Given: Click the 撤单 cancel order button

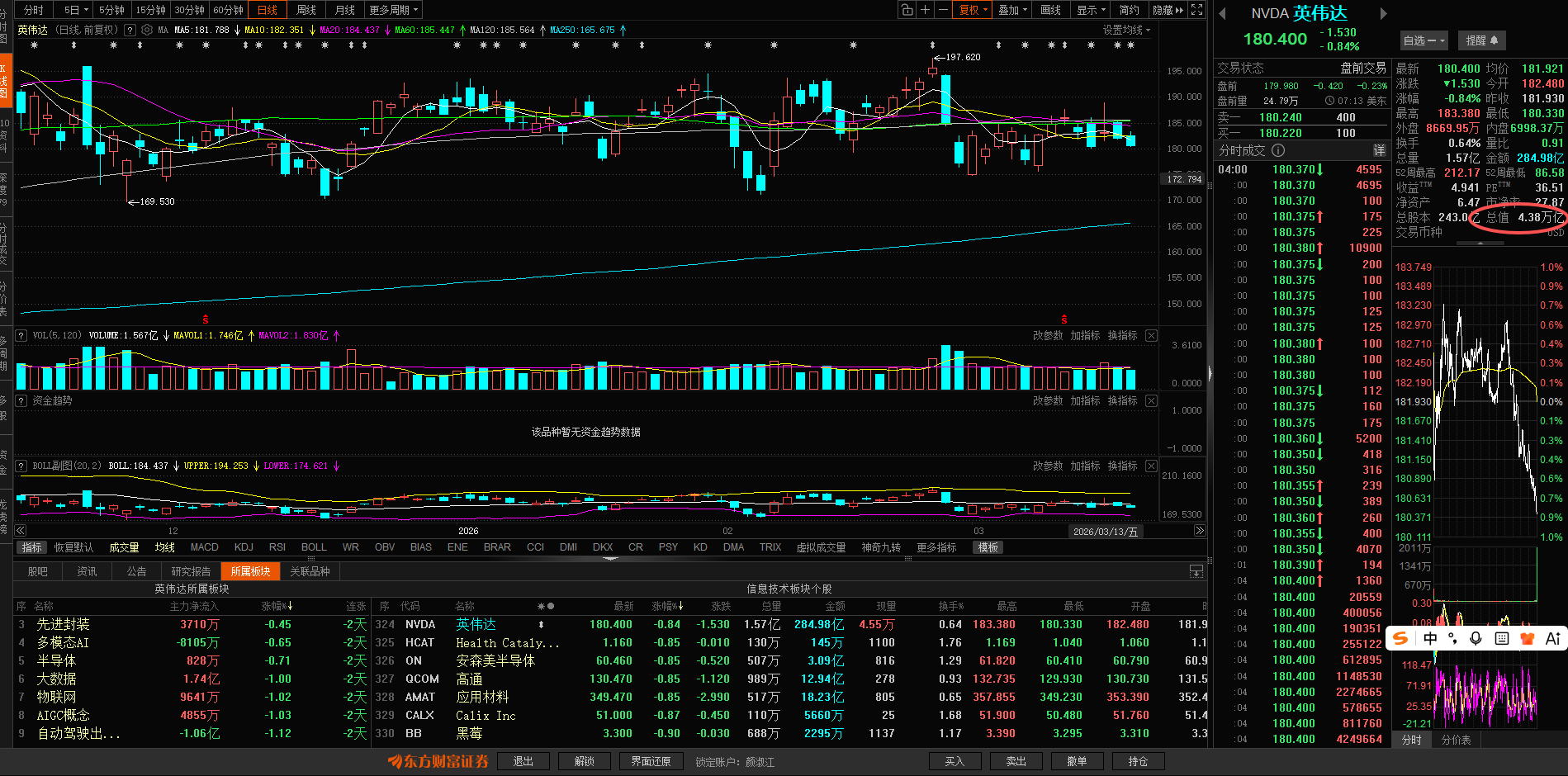Looking at the screenshot, I should [x=1077, y=761].
